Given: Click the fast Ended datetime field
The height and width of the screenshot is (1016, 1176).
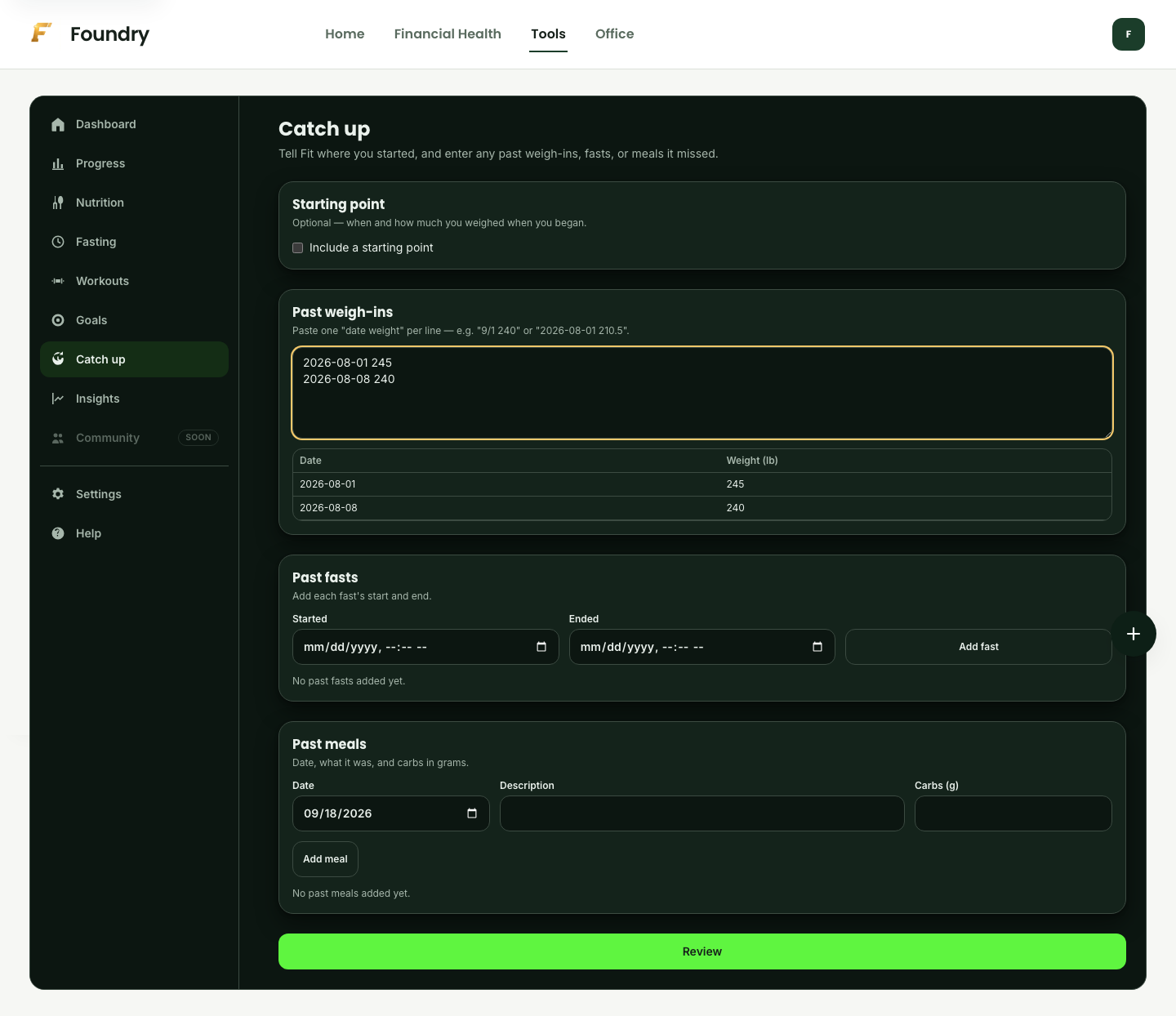Looking at the screenshot, I should click(702, 647).
